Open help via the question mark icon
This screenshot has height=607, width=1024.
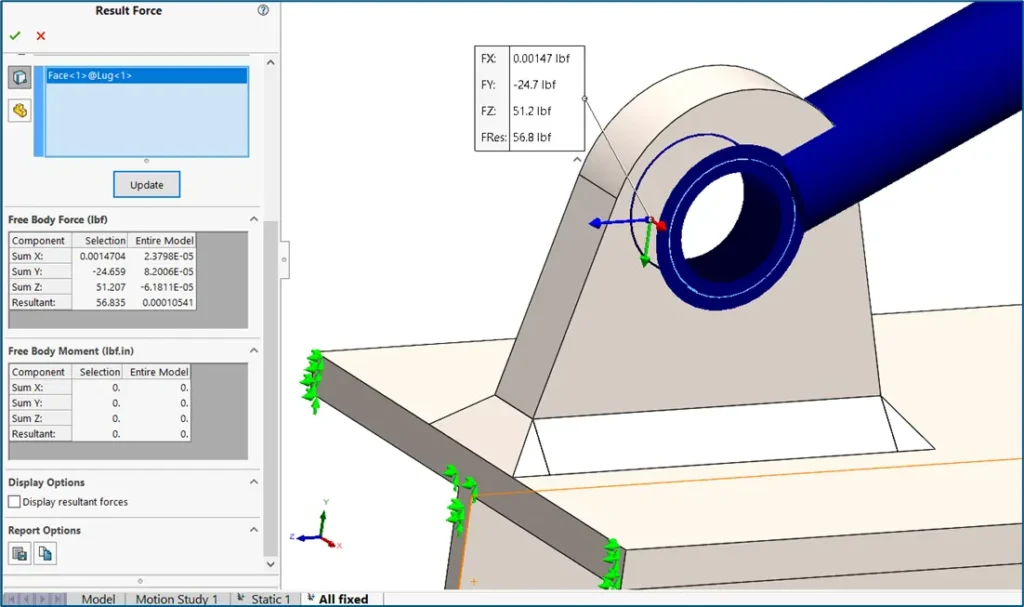262,10
